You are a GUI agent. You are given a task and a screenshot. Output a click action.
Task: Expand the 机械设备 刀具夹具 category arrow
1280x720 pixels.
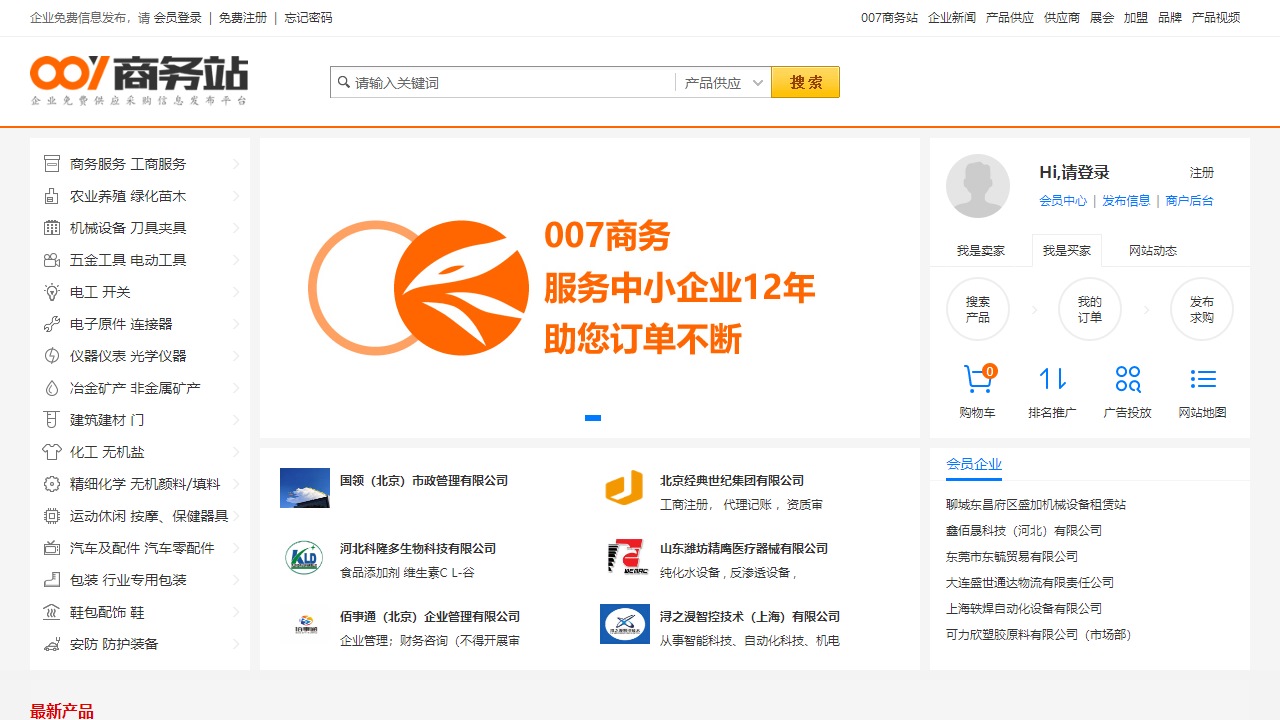pyautogui.click(x=236, y=228)
